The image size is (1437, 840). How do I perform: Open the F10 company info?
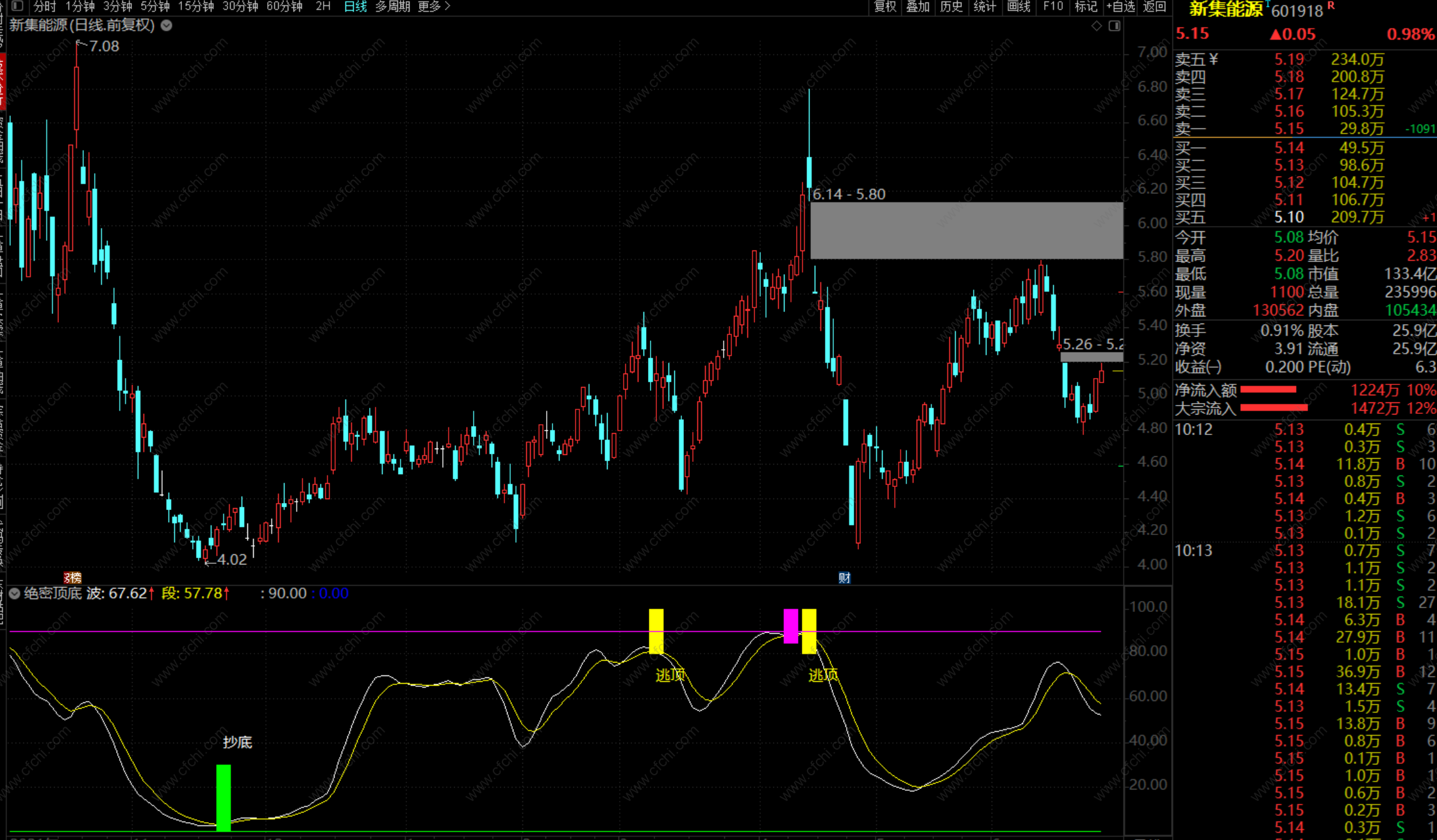(1052, 6)
